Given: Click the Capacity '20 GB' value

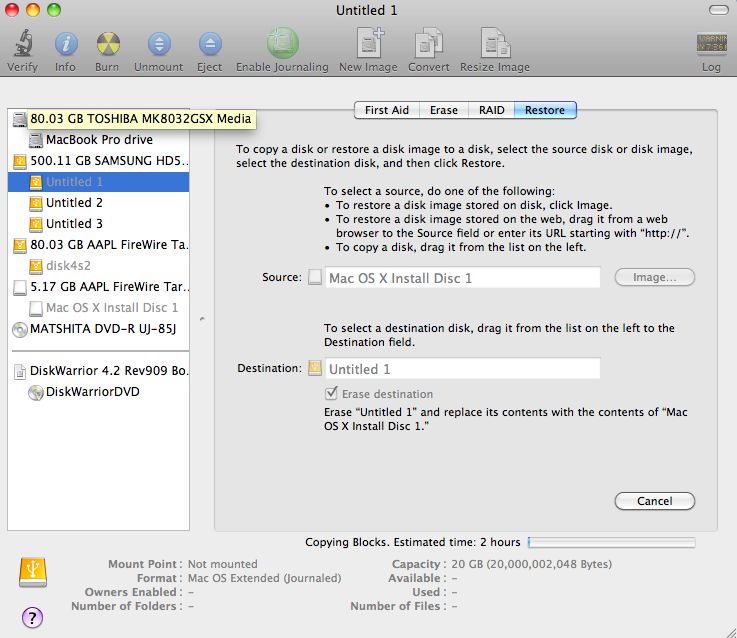Looking at the screenshot, I should (x=532, y=564).
